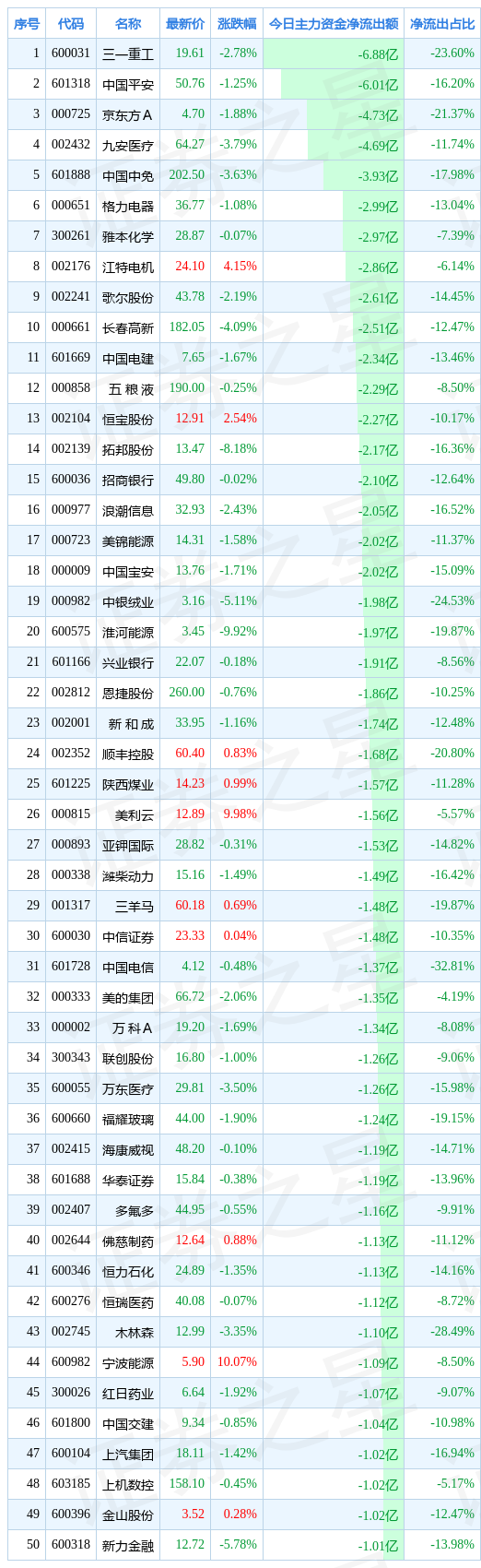Viewport: 481px width, 1568px height.
Task: Select stock name 雅本化学
Action: tap(128, 236)
